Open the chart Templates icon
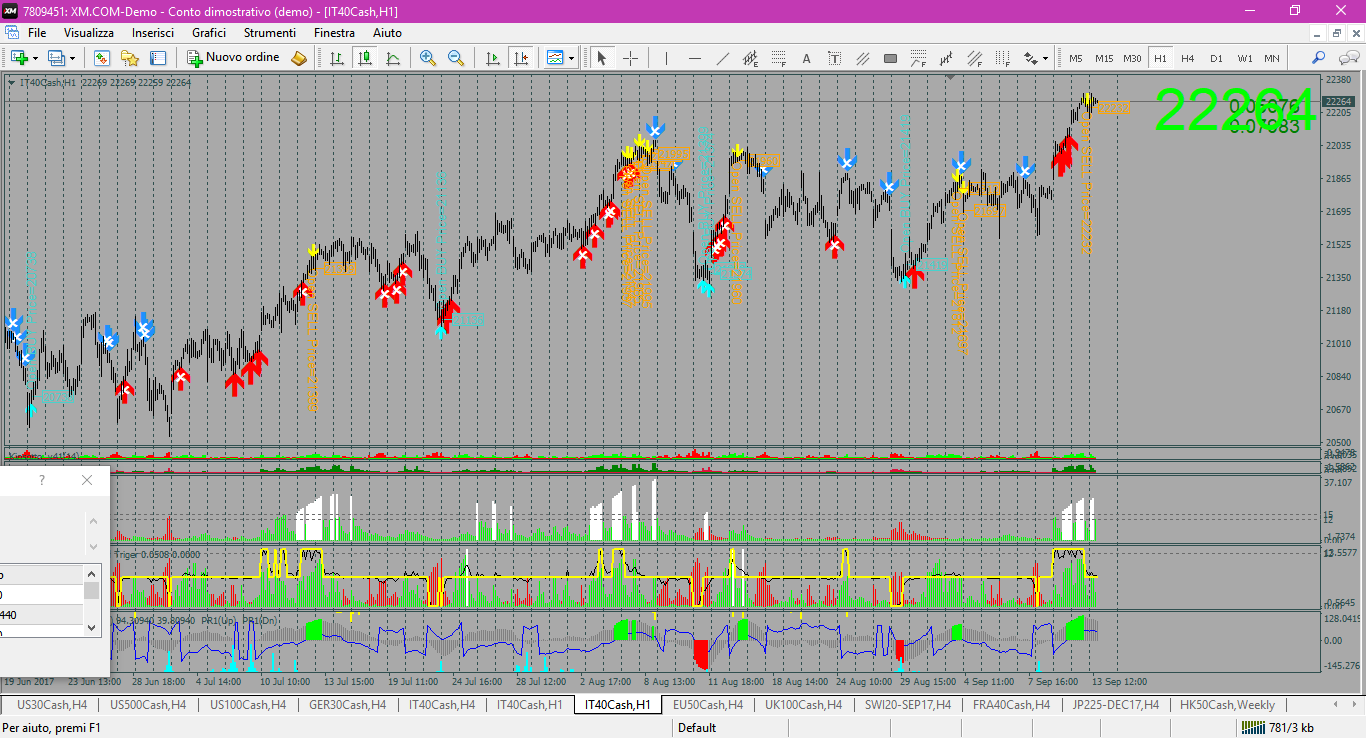 [x=555, y=58]
